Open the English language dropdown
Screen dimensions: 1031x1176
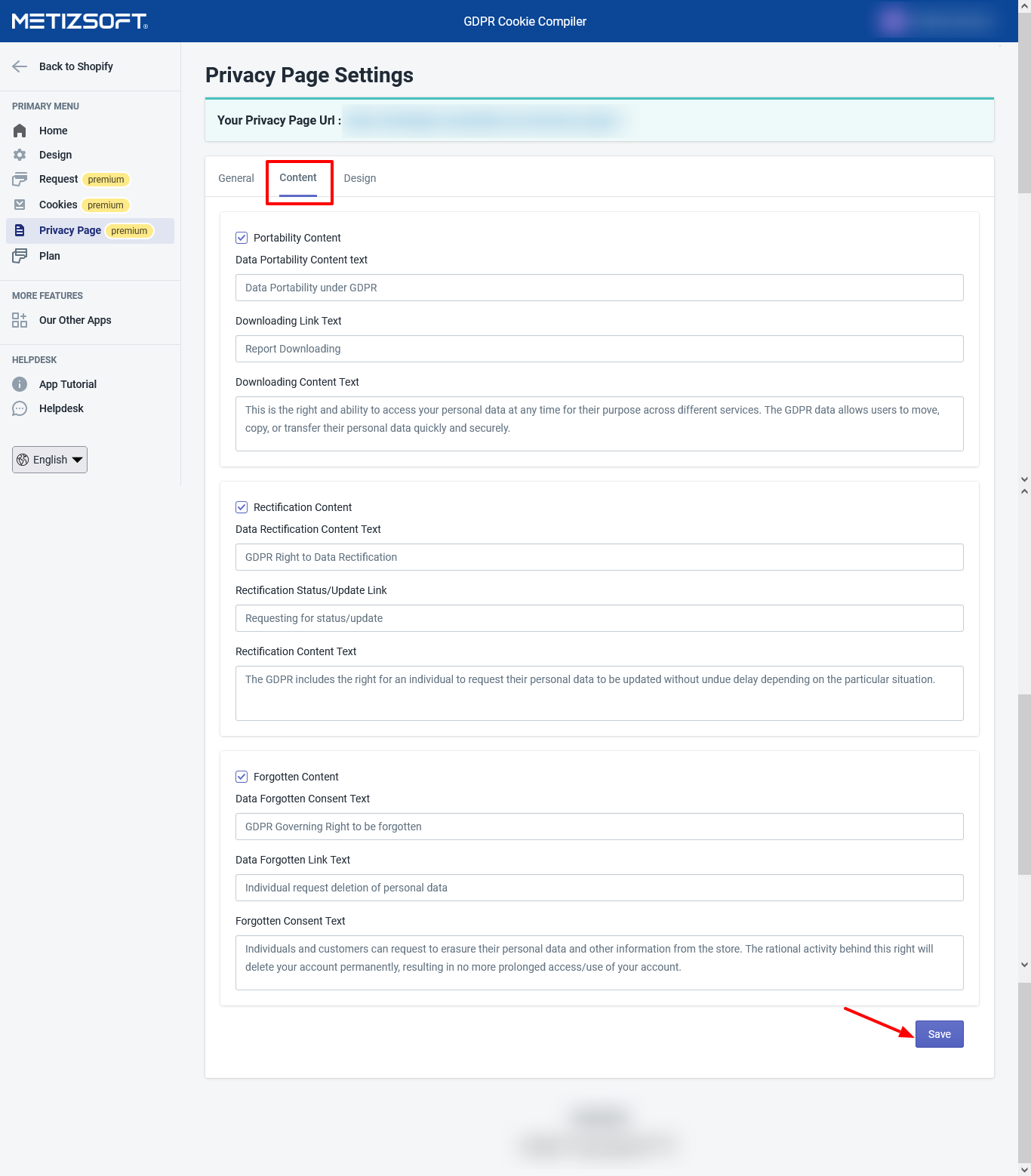coord(50,460)
